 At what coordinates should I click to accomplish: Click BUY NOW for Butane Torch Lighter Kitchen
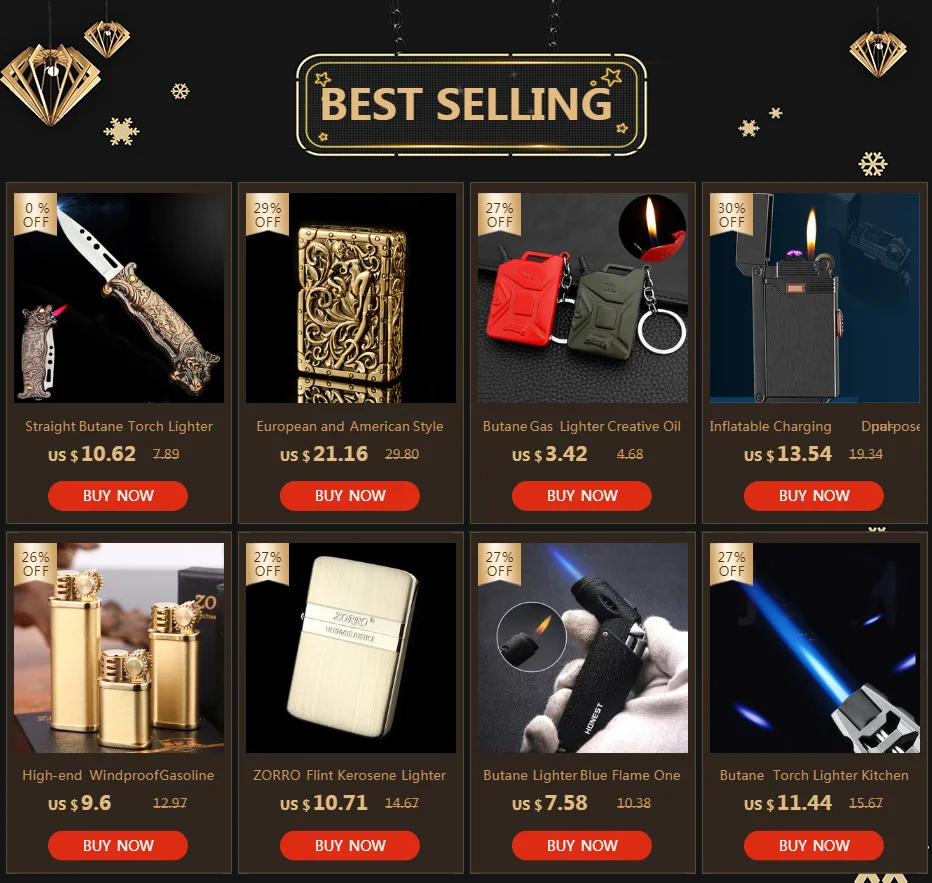coord(813,845)
